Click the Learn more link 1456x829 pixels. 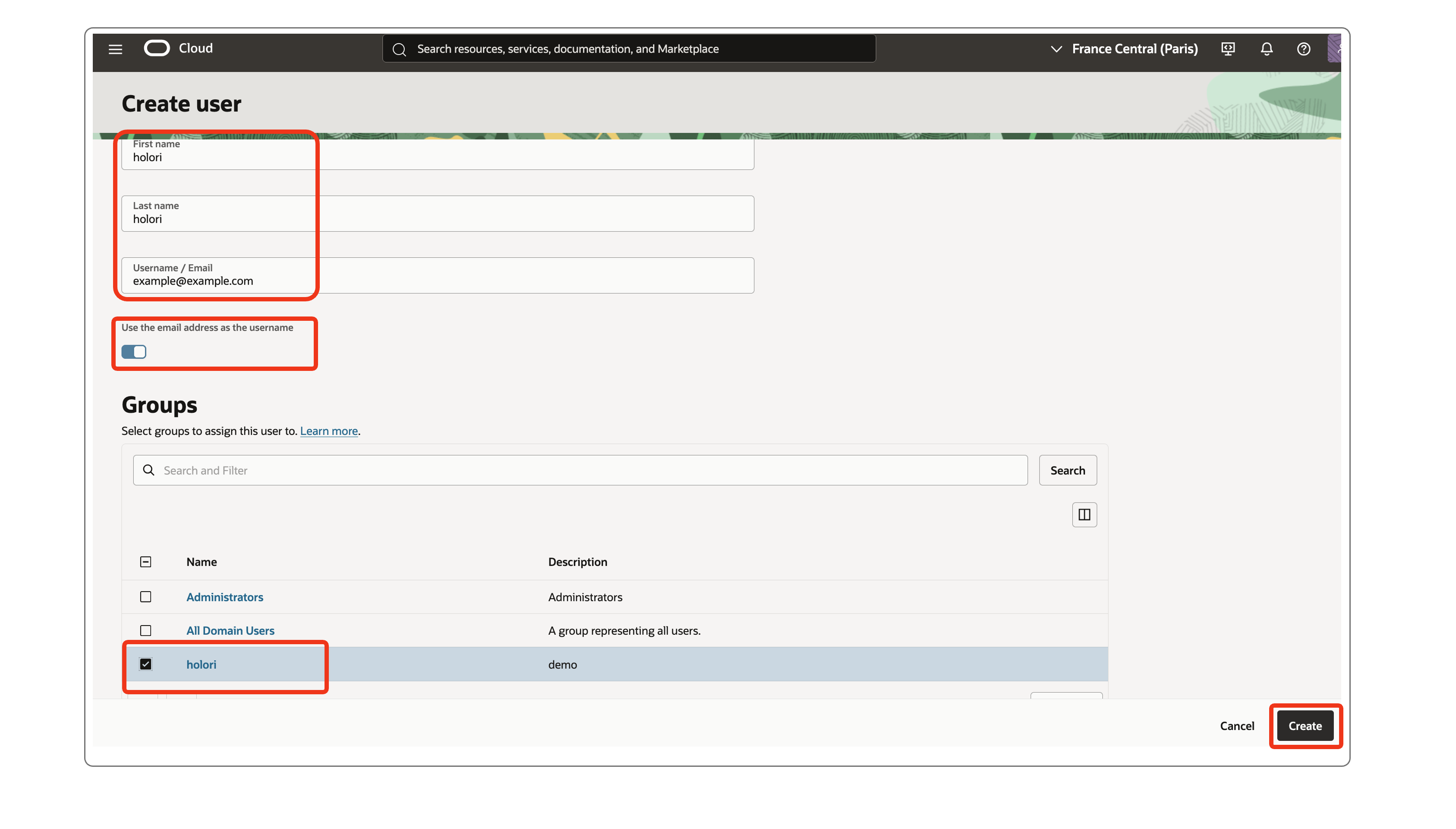(328, 431)
